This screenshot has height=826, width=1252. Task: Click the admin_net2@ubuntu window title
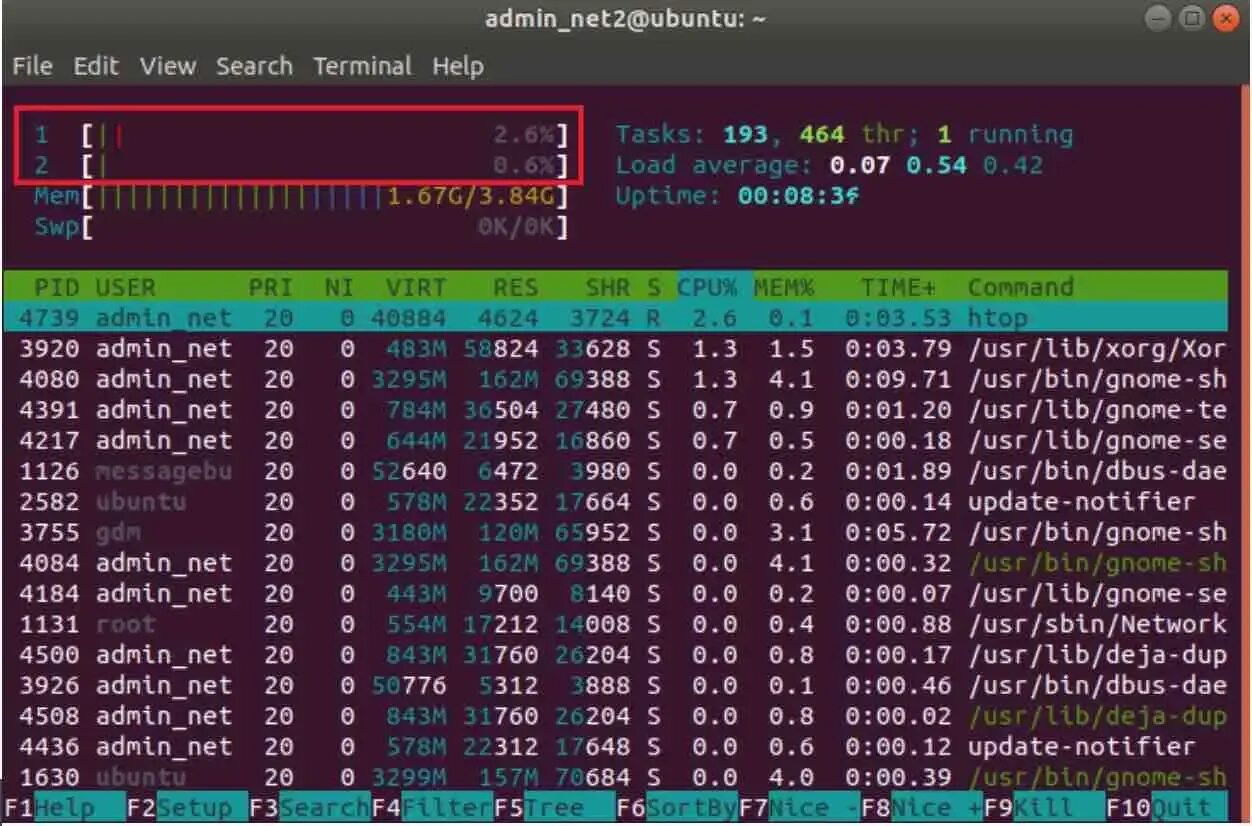(x=626, y=19)
